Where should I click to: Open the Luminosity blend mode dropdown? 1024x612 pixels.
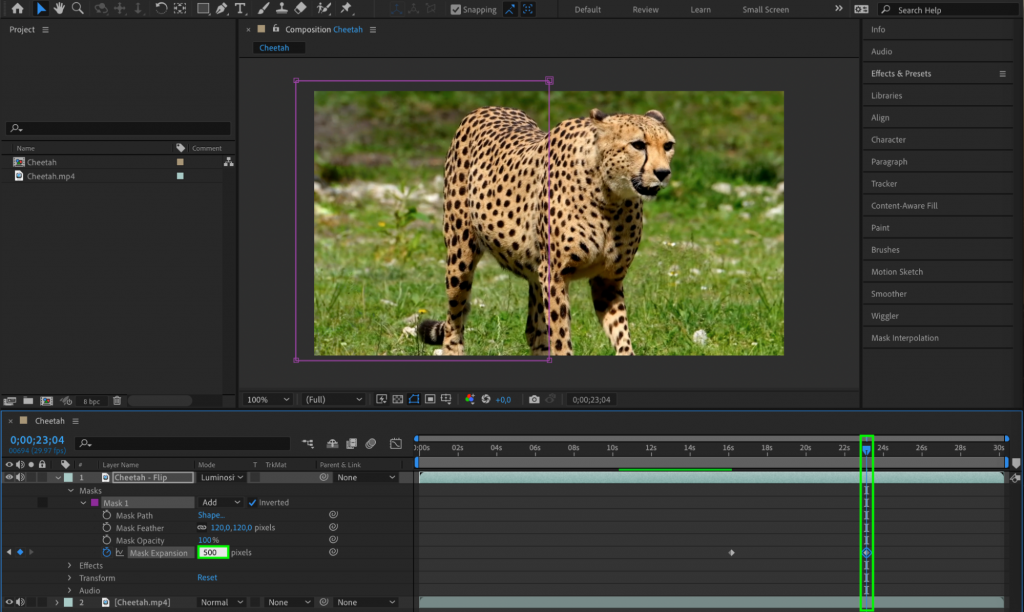[x=219, y=477]
